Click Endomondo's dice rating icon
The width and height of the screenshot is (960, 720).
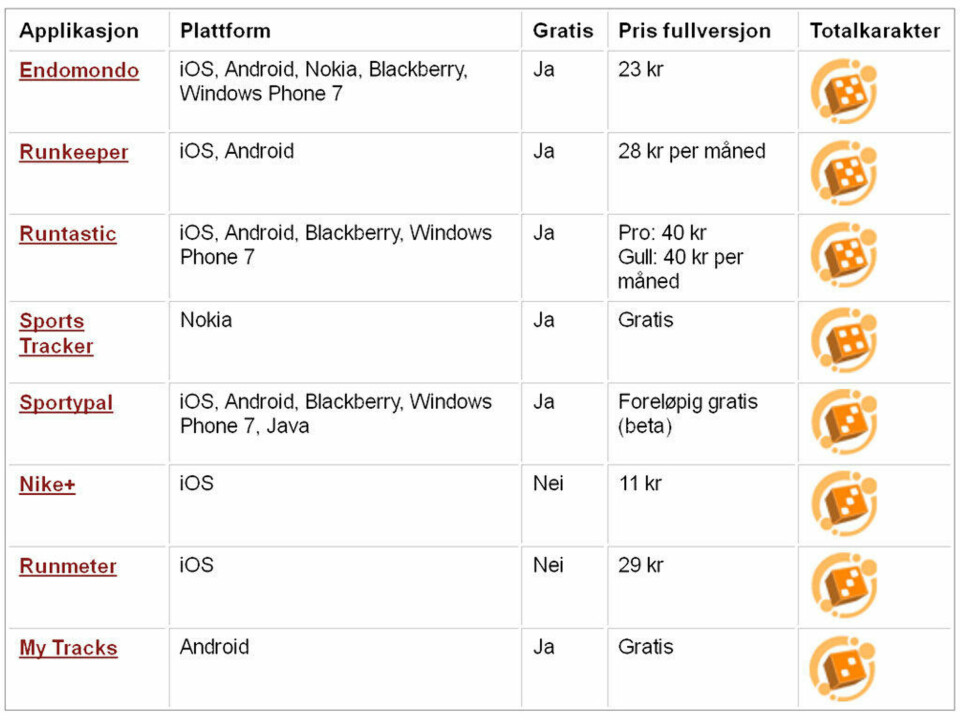pos(844,91)
